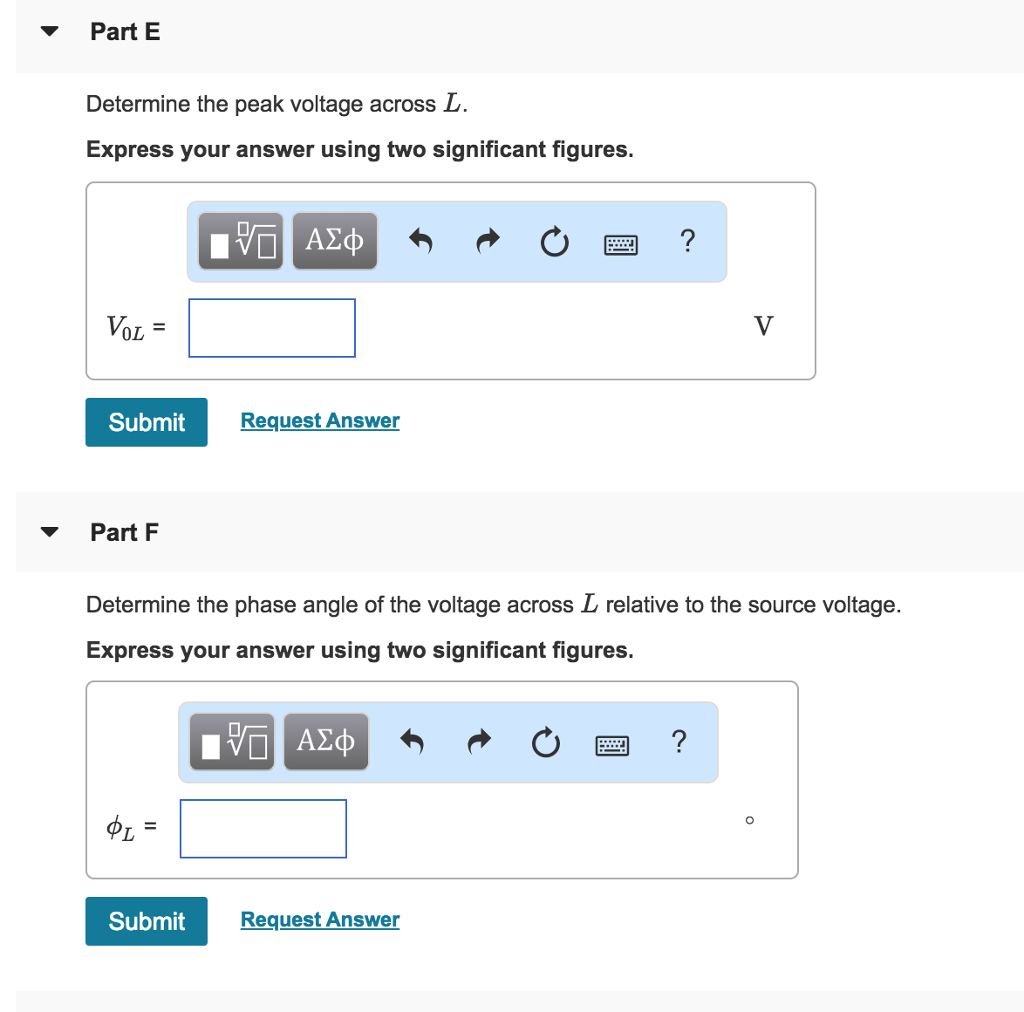Image resolution: width=1024 pixels, height=1012 pixels.
Task: Show keyboard shortcuts in Part F
Action: pos(611,743)
